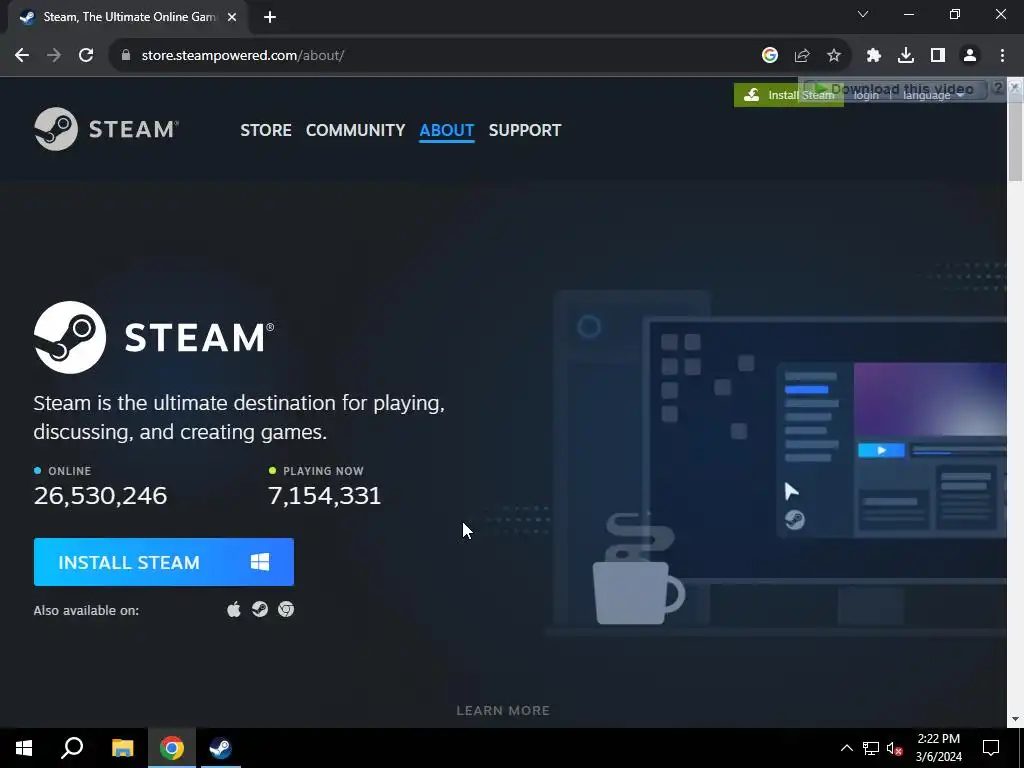
Task: Open the Windows Start menu
Action: coord(24,748)
